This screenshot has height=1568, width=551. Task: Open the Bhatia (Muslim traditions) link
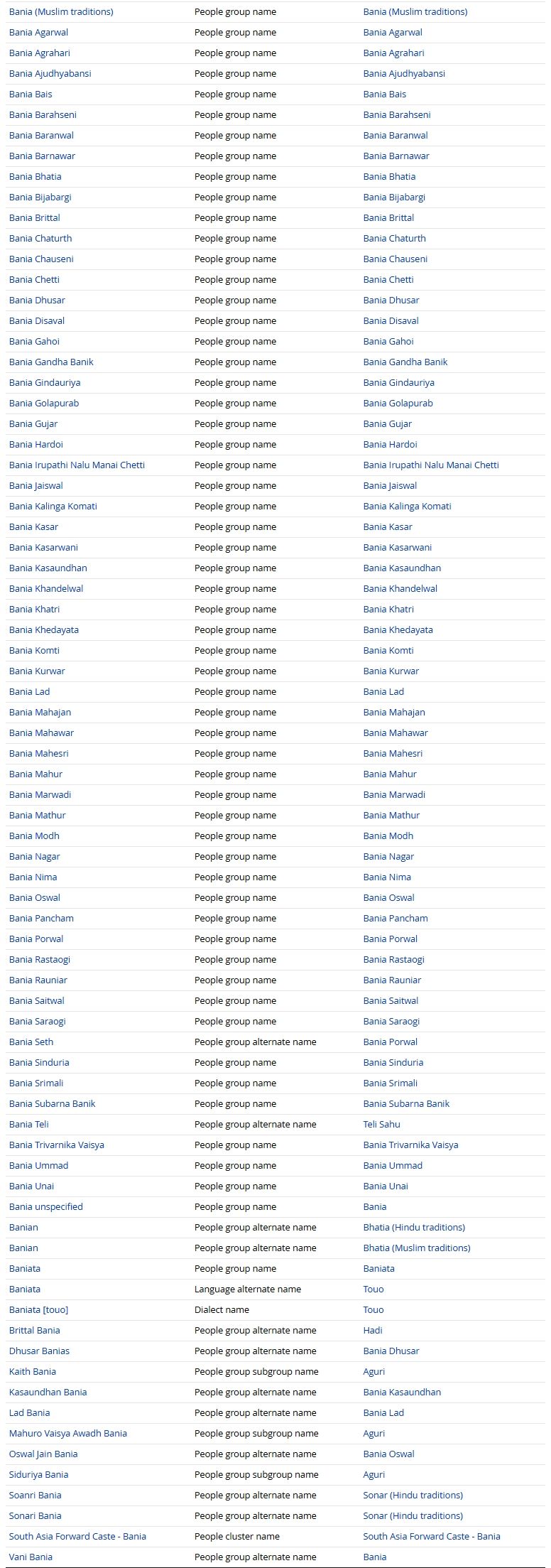pos(416,1248)
